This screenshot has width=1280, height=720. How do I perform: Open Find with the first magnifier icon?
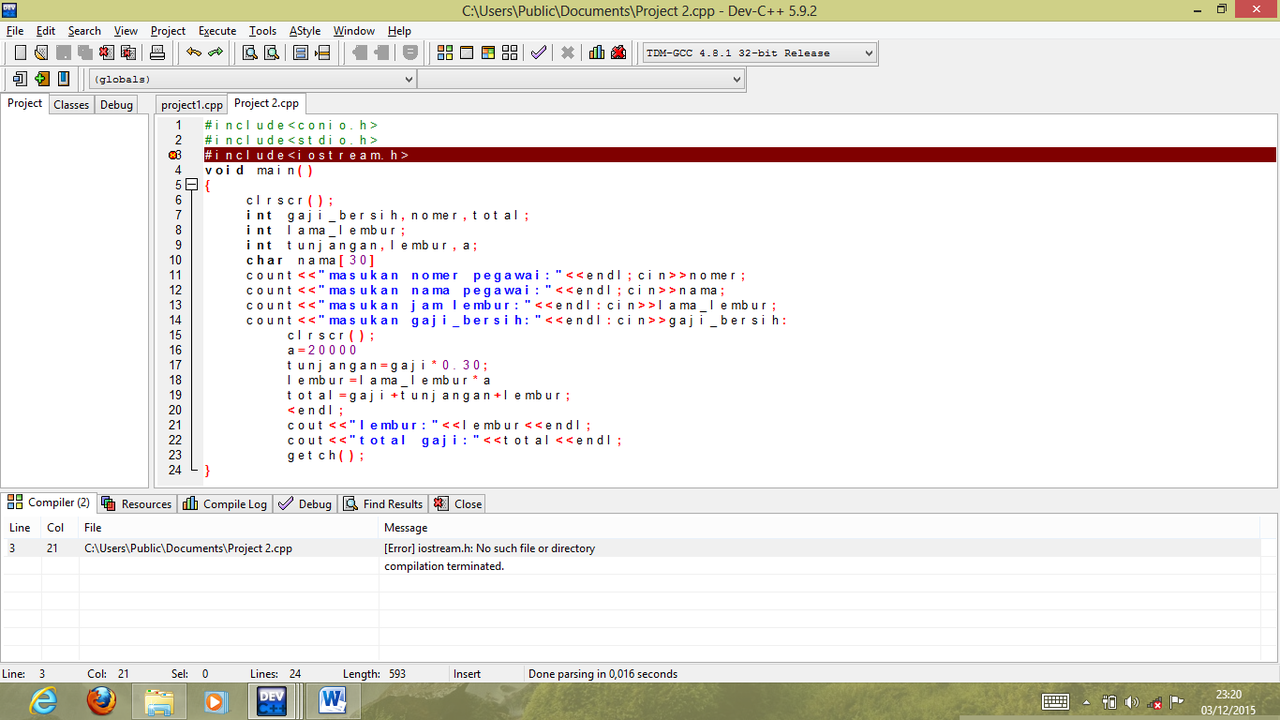click(250, 53)
